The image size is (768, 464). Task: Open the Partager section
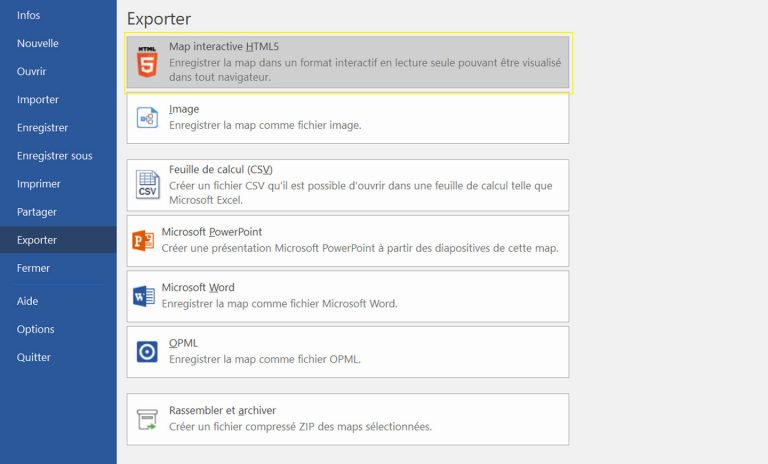[37, 211]
